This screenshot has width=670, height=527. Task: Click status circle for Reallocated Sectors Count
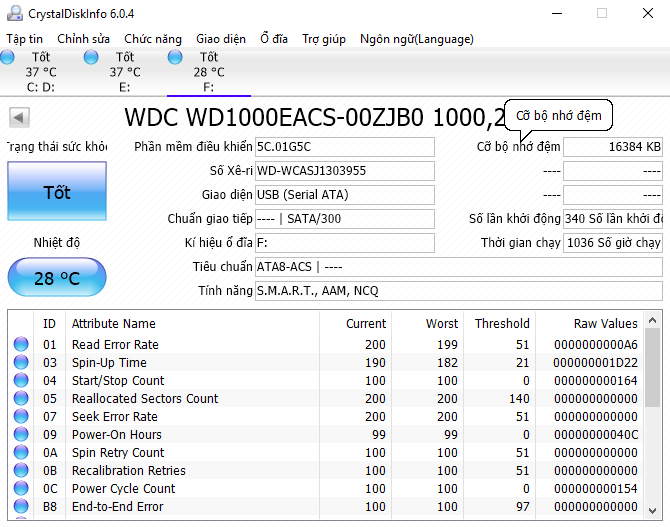coord(21,398)
